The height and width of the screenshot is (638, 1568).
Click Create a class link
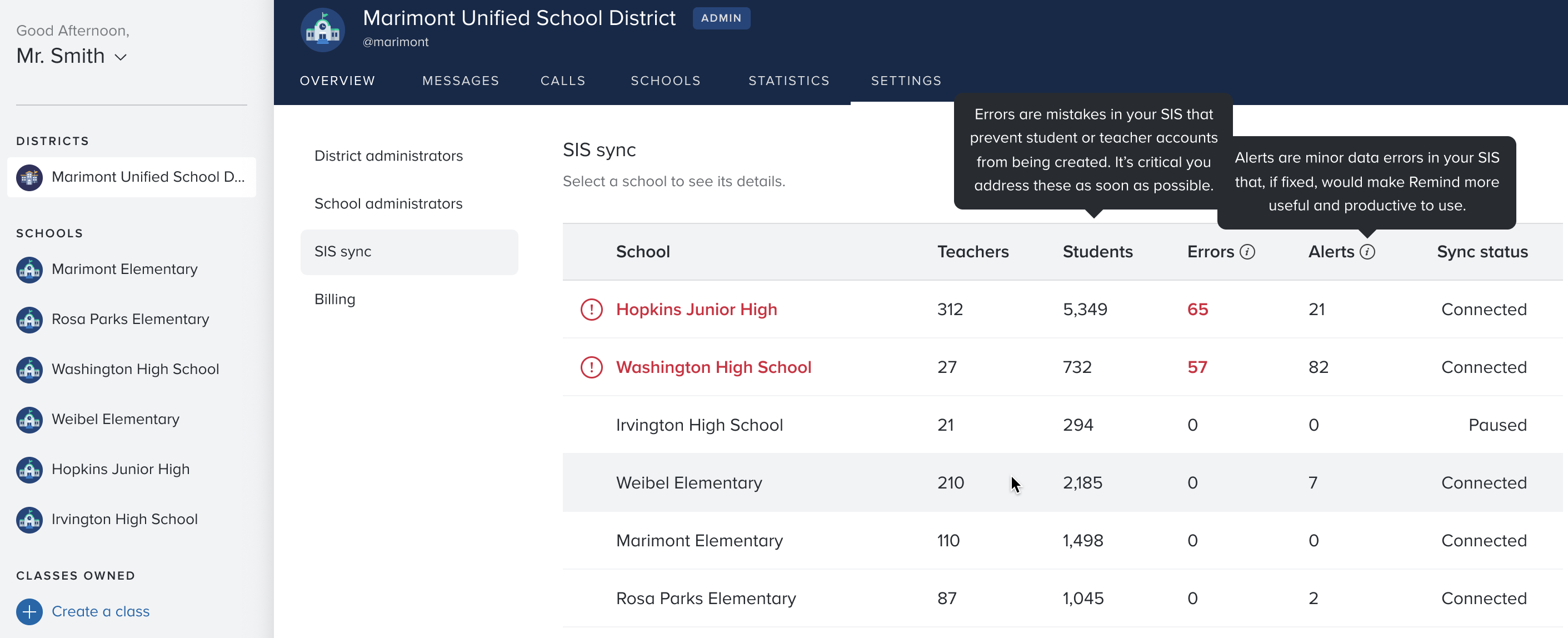(101, 611)
